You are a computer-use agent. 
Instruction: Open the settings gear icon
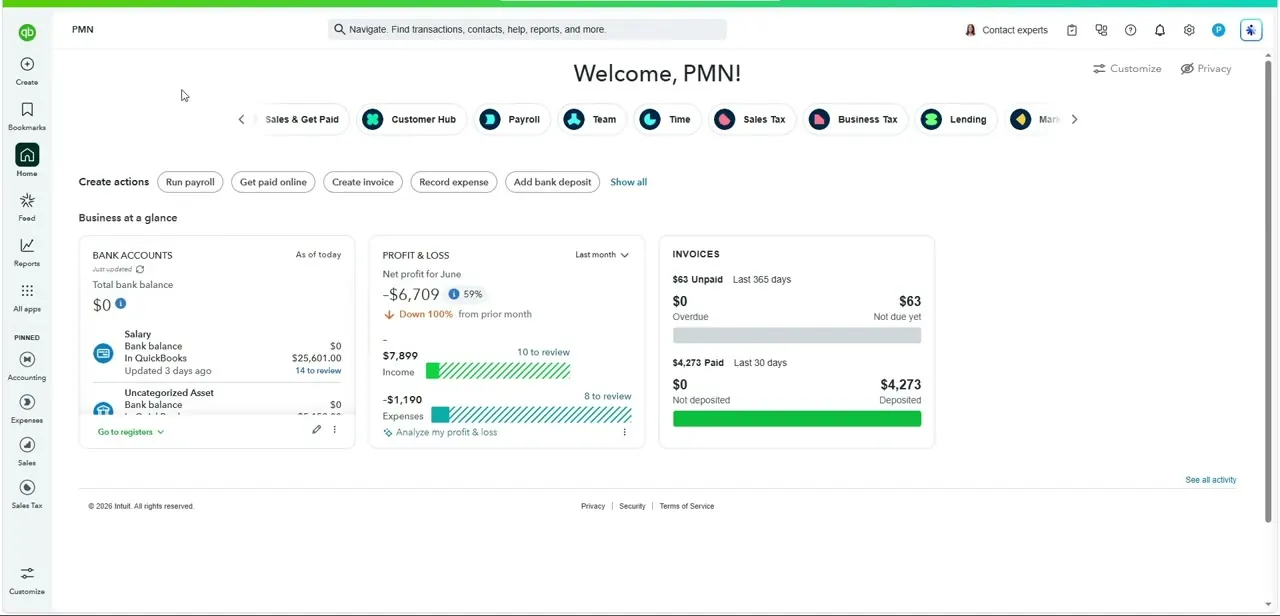(x=1189, y=30)
